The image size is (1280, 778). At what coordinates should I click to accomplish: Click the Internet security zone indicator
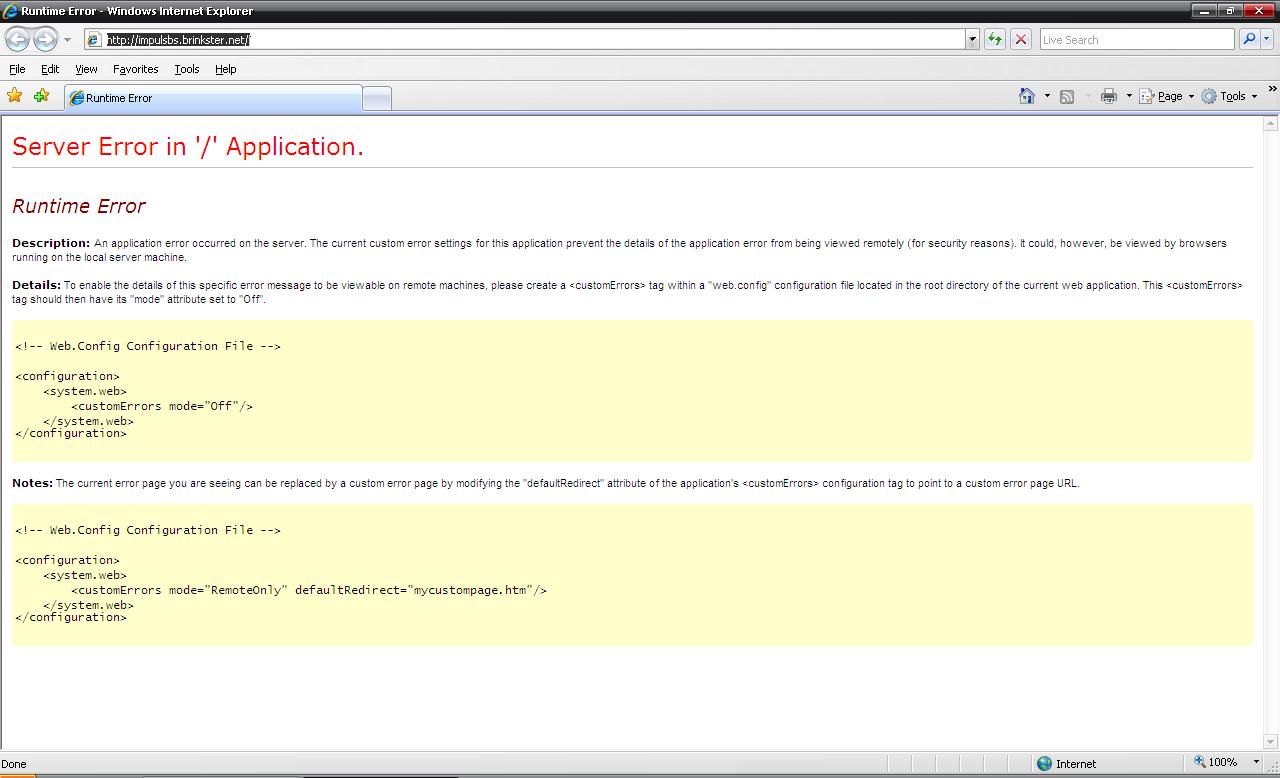[x=1066, y=763]
